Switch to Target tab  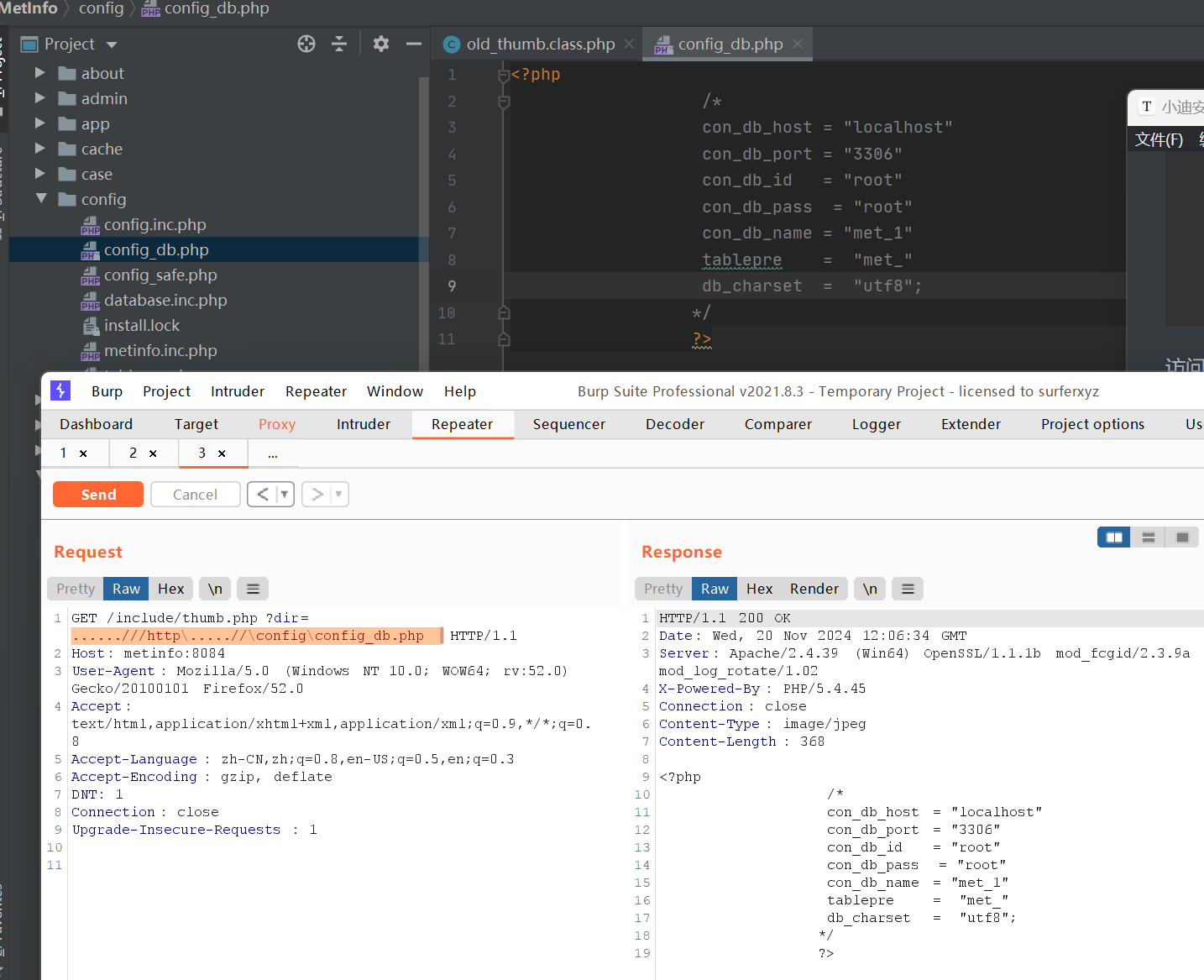point(196,424)
